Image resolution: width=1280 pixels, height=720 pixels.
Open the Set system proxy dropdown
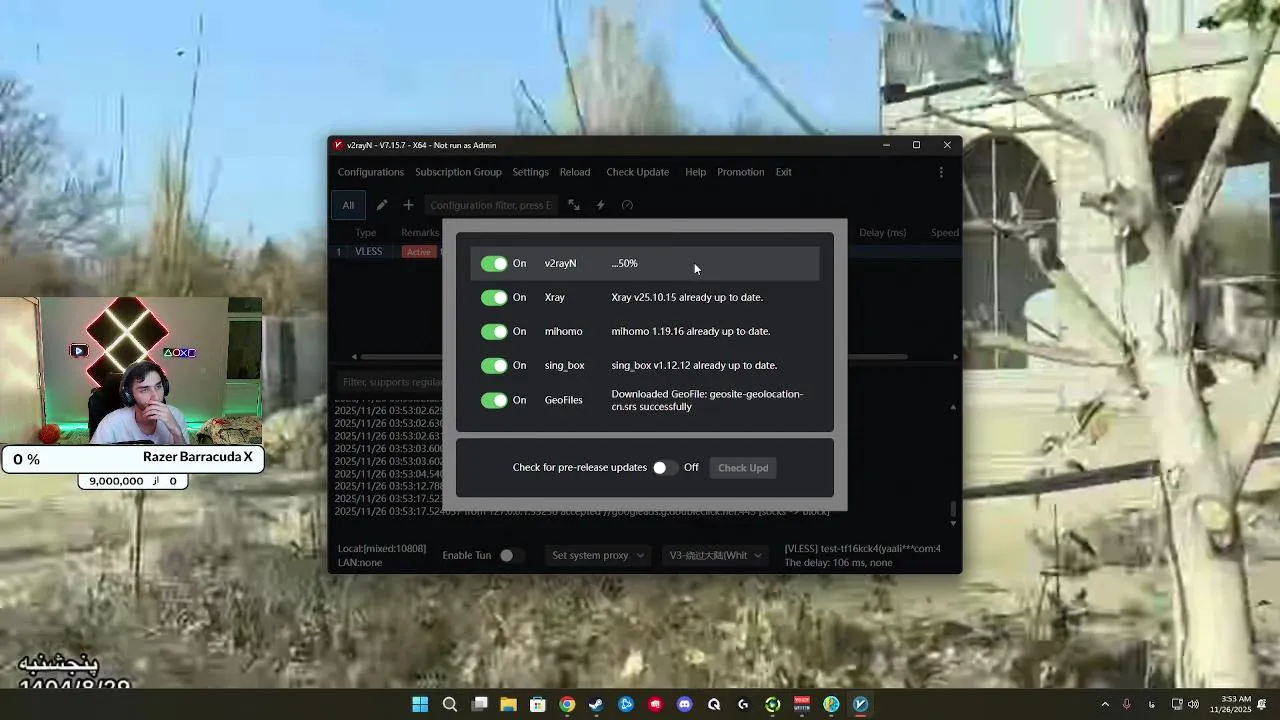598,555
